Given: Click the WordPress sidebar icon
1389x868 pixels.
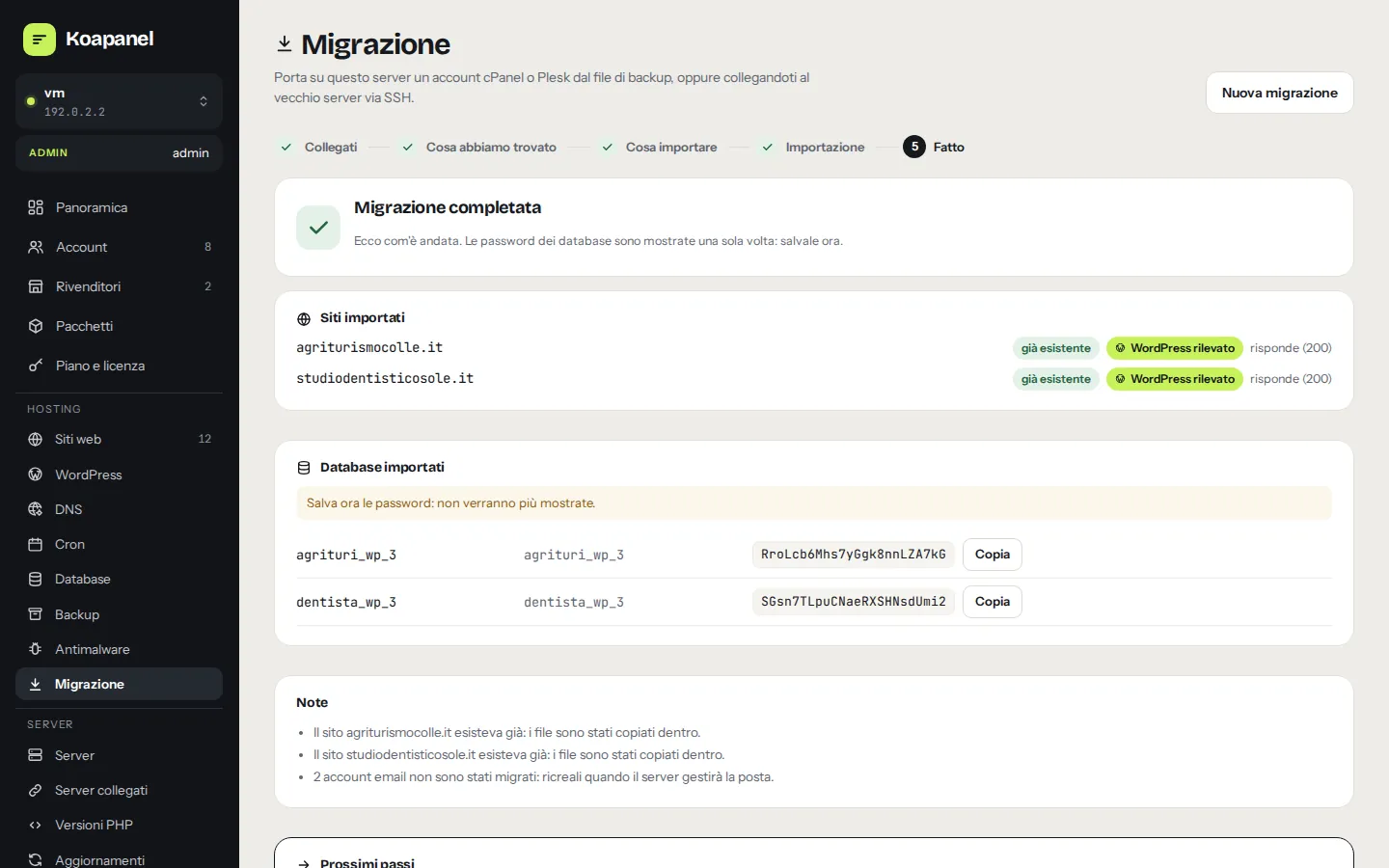Looking at the screenshot, I should [36, 475].
